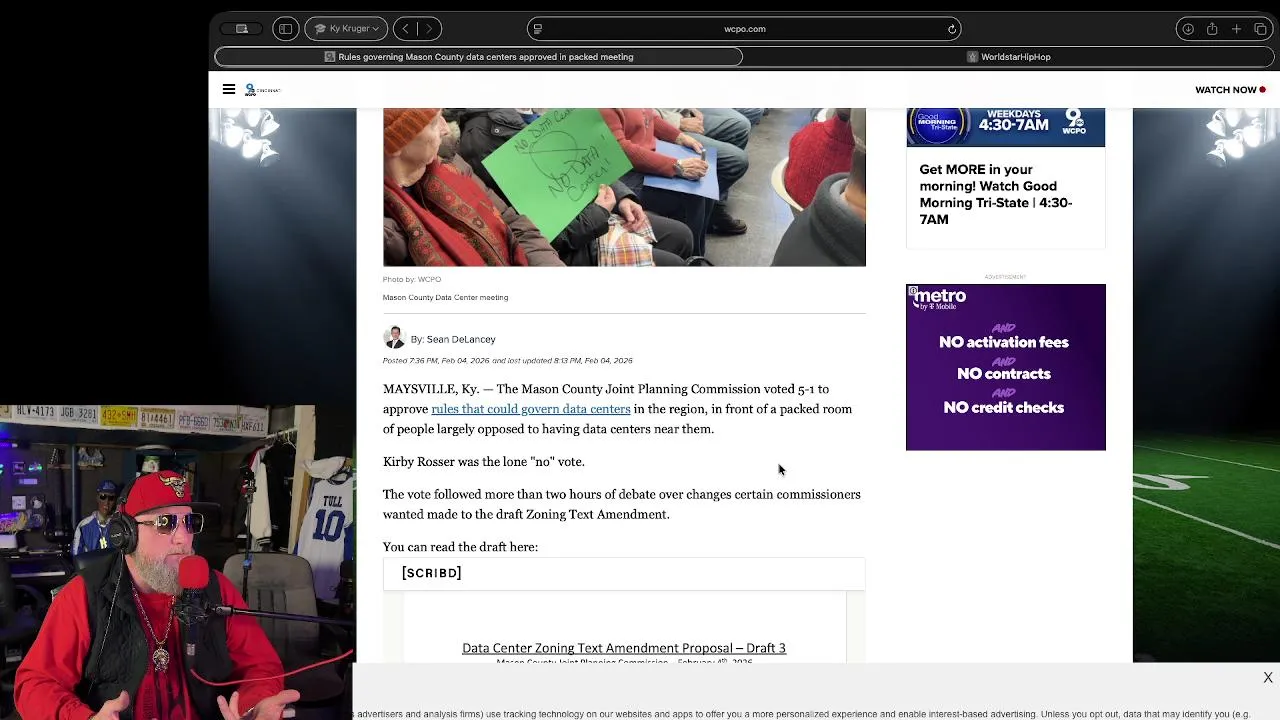Toggle the Safari sidebar button
Screen dimensions: 1280x720
point(285,29)
